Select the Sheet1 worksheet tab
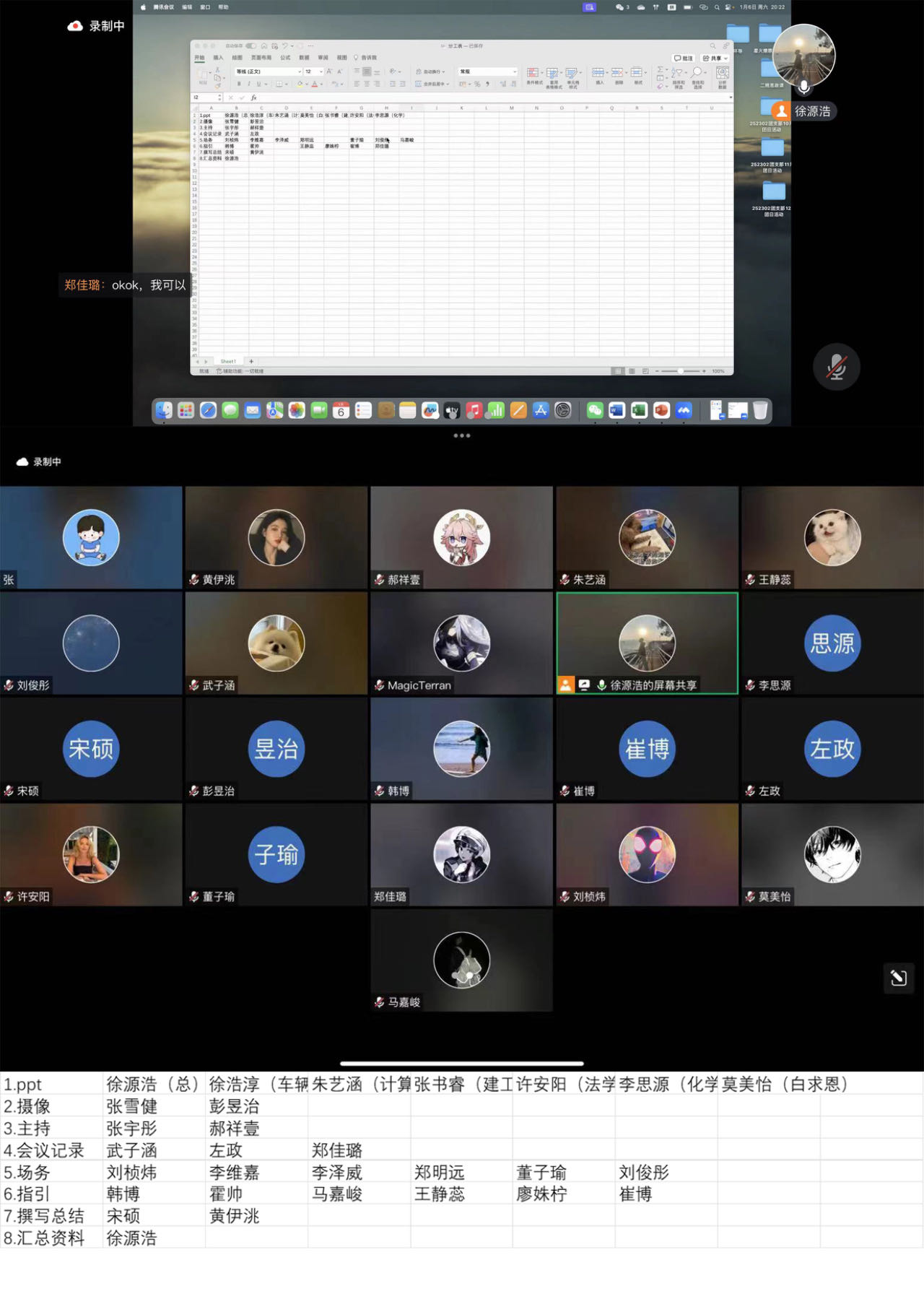 coord(228,361)
